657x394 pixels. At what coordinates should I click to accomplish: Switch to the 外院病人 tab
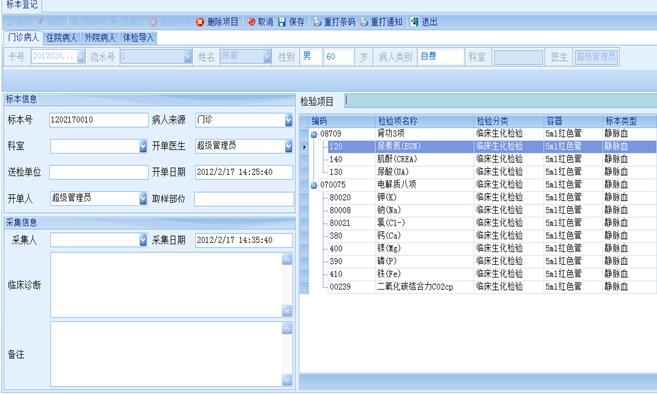click(x=99, y=38)
